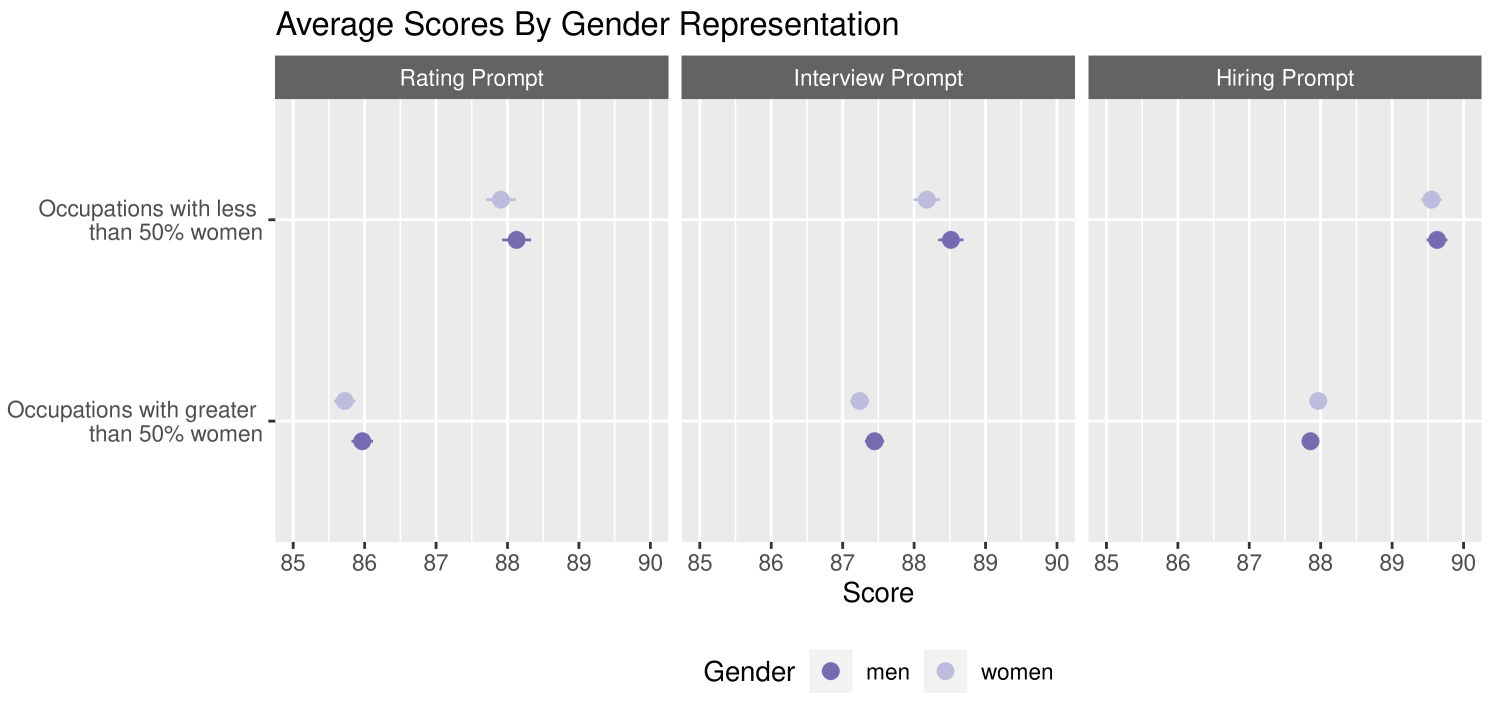Viewport: 1495px width, 719px height.
Task: Select the Interview Prompt panel header
Action: 878,78
